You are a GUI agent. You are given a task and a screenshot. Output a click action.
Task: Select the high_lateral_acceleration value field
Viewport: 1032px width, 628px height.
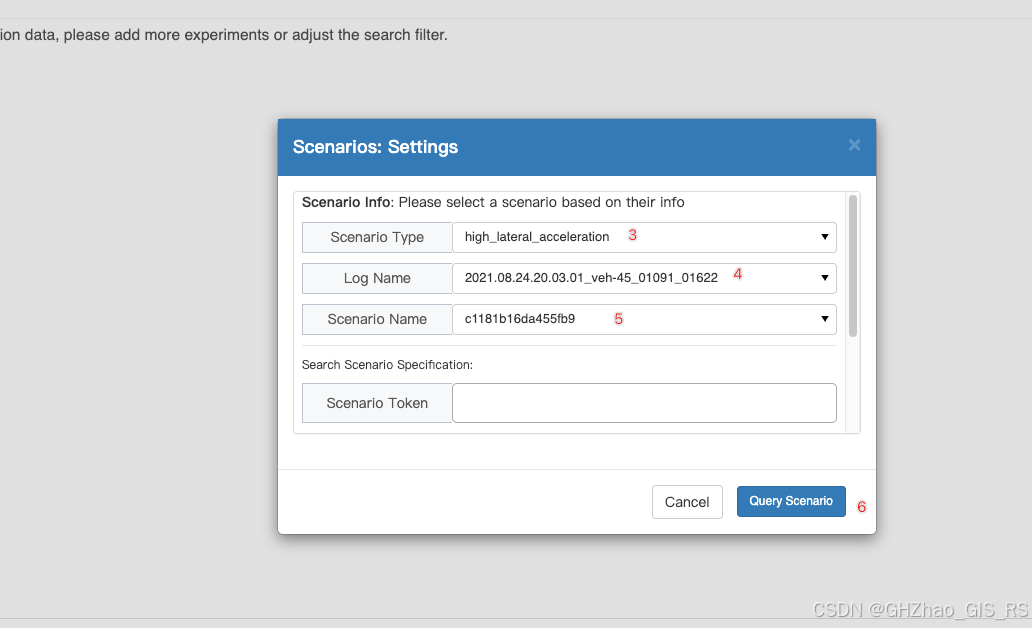click(x=644, y=237)
